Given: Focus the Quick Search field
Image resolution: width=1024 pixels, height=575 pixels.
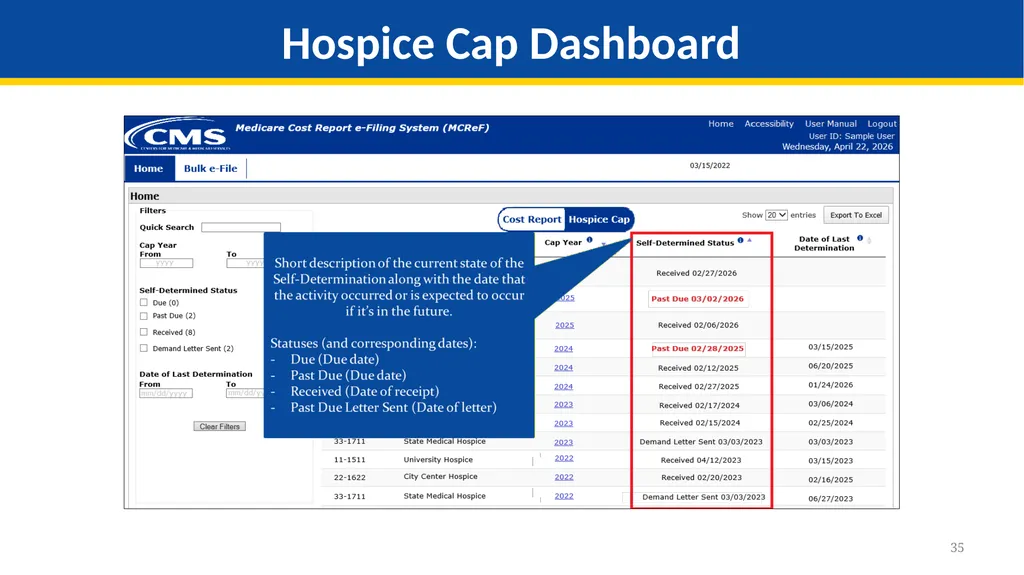Looking at the screenshot, I should [x=241, y=227].
